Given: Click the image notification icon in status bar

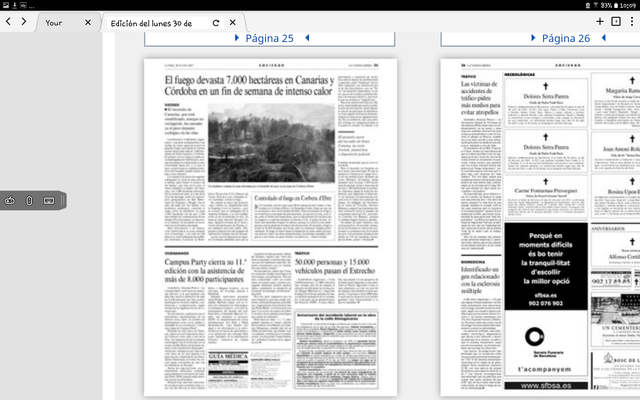Looking at the screenshot, I should [x=6, y=5].
